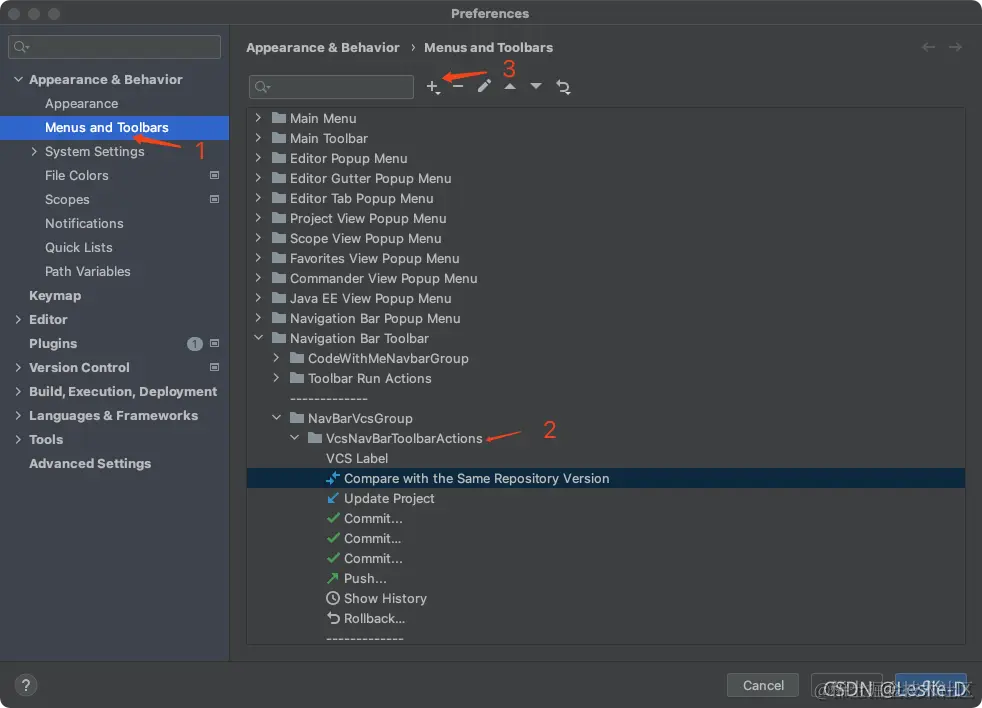Viewport: 982px width, 708px height.
Task: Click the Restore defaults icon
Action: coord(563,87)
